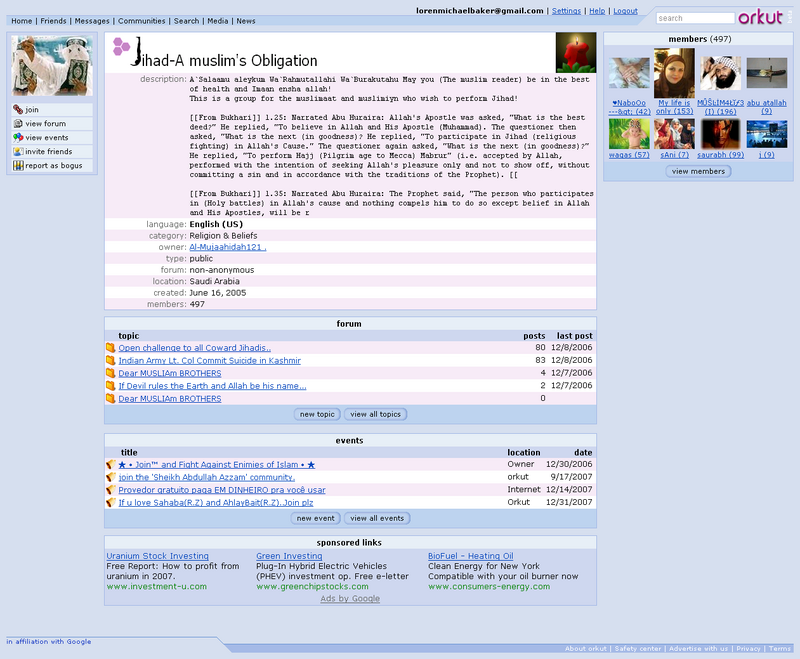The width and height of the screenshot is (800, 659).
Task: Click the report as bogus icon
Action: click(x=18, y=165)
